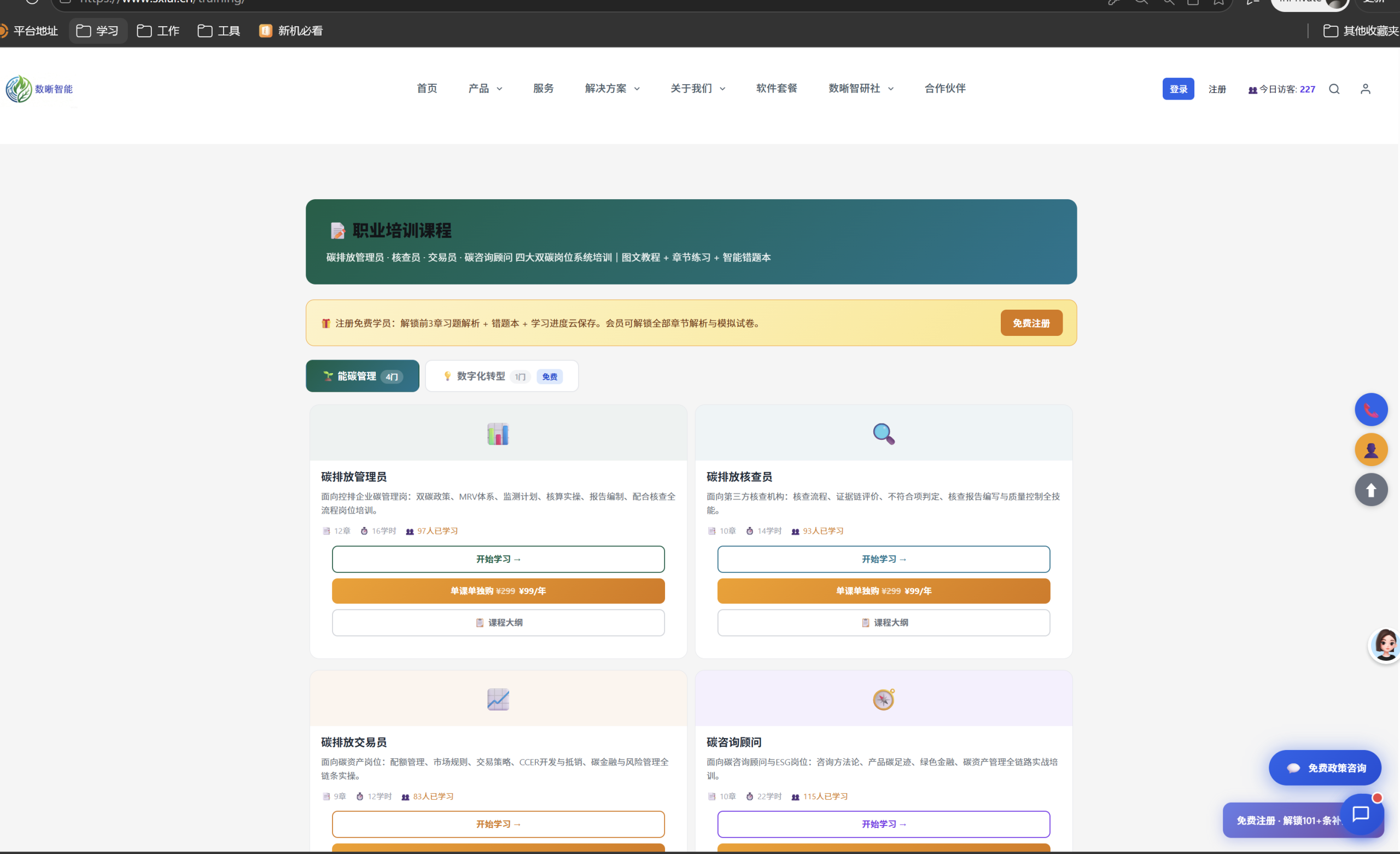Screen dimensions: 1400x854
Task: Expand the 产品 dropdown menu
Action: pos(485,89)
